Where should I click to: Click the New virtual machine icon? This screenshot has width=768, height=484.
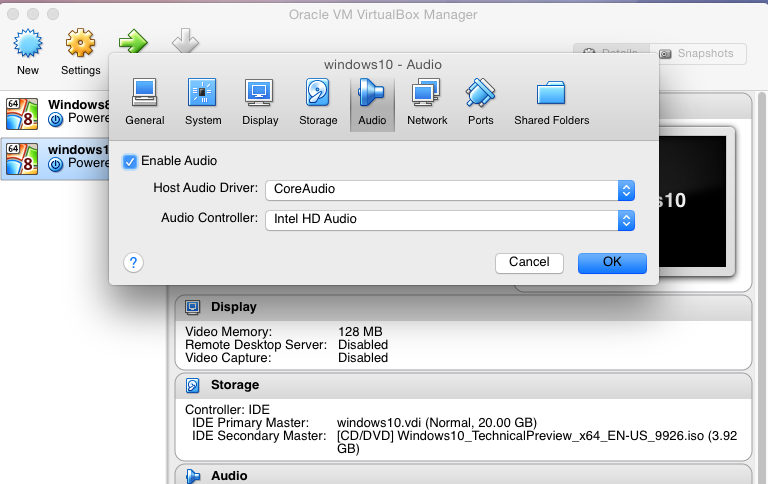[28, 50]
